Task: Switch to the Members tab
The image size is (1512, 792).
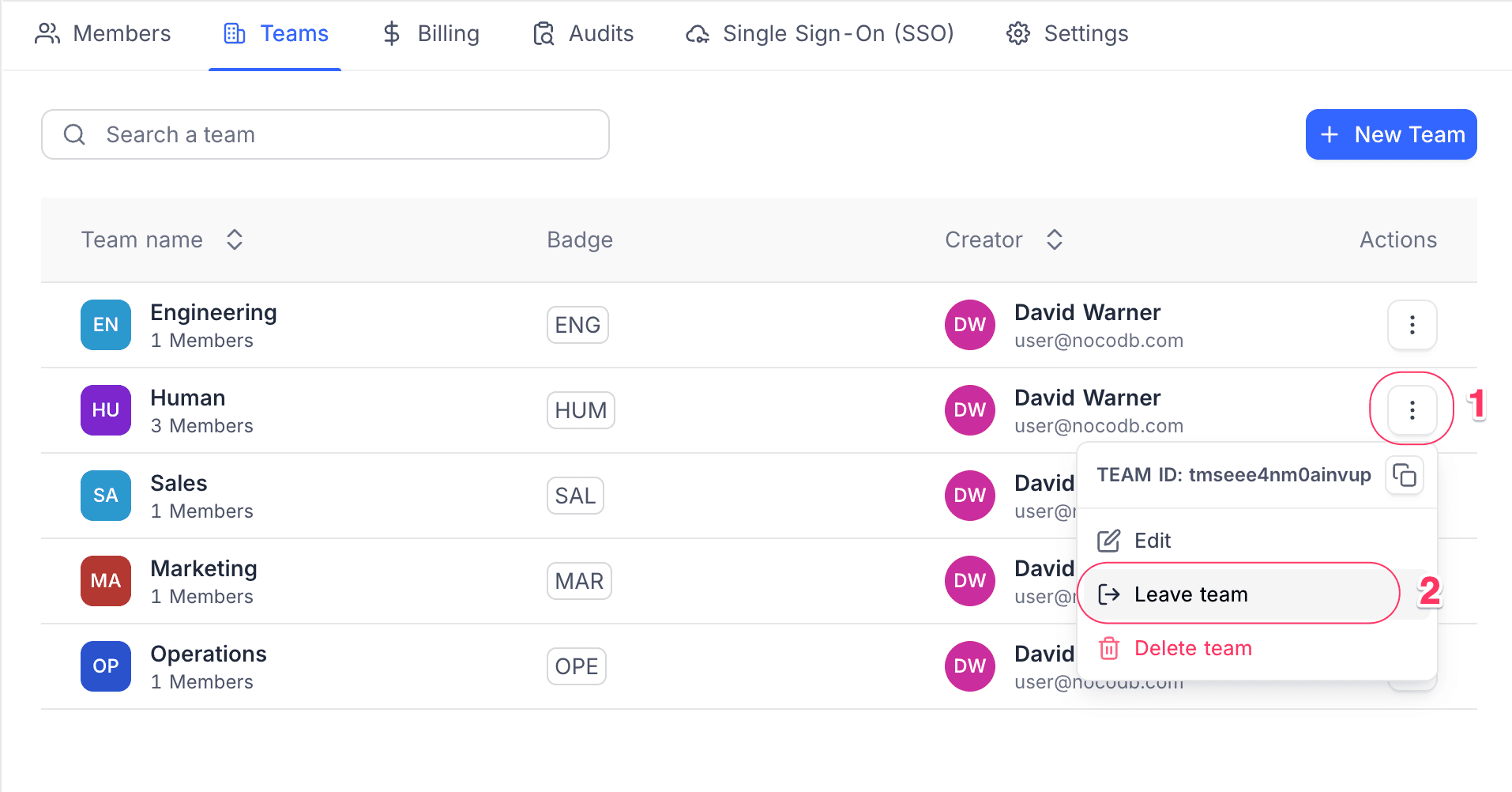Action: click(x=103, y=34)
